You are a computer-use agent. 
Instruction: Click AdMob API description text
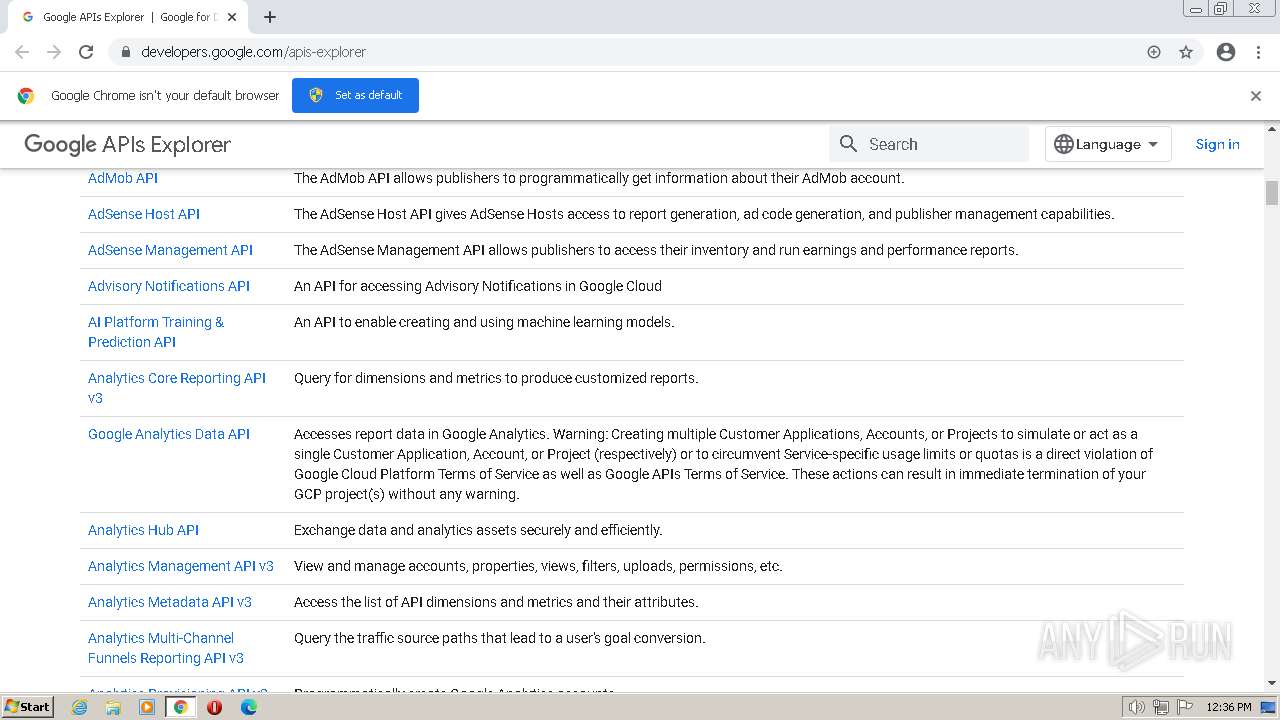[599, 178]
